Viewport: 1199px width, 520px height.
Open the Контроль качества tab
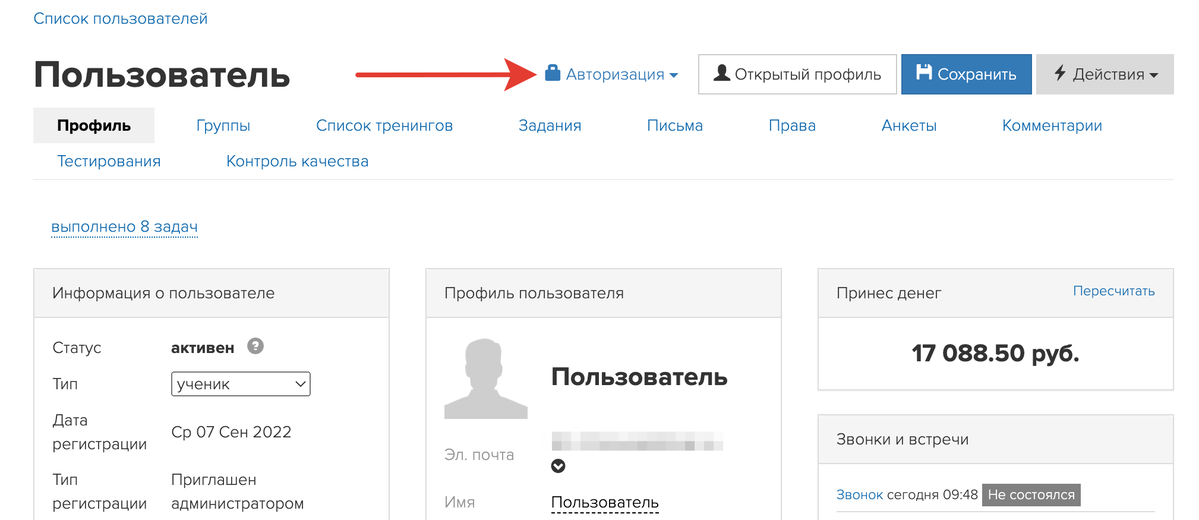[x=297, y=161]
